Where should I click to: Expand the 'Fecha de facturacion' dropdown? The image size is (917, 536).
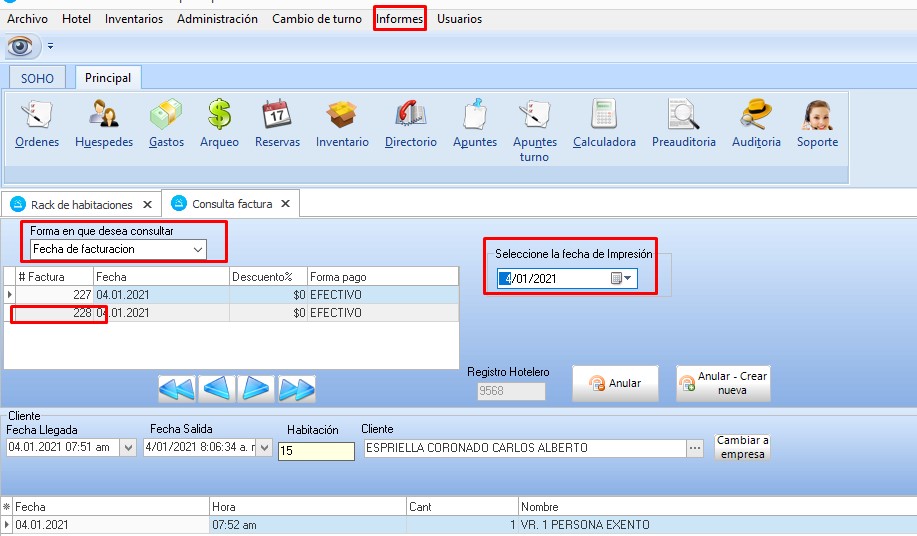click(x=197, y=249)
